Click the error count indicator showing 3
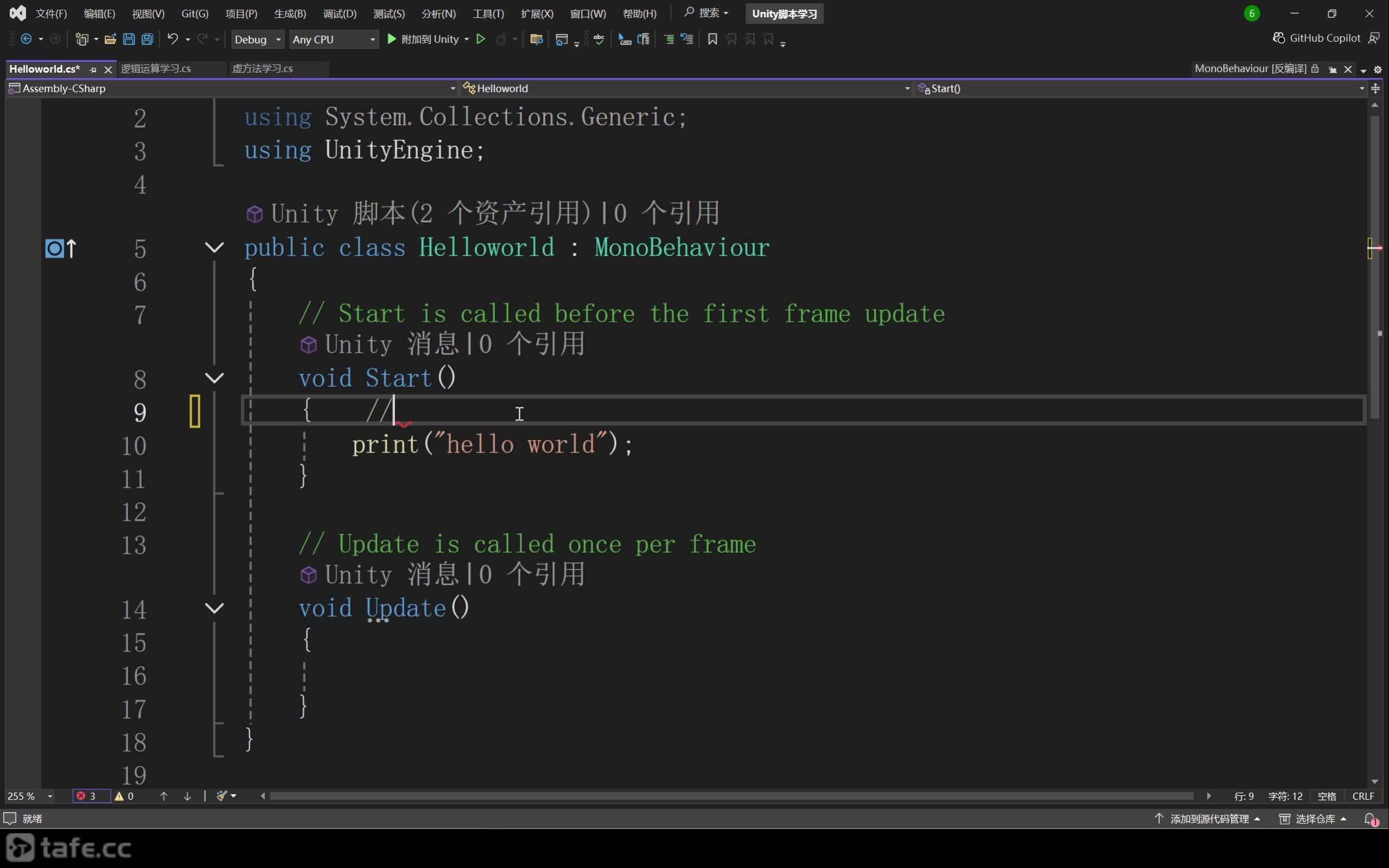This screenshot has width=1389, height=868. [x=91, y=796]
